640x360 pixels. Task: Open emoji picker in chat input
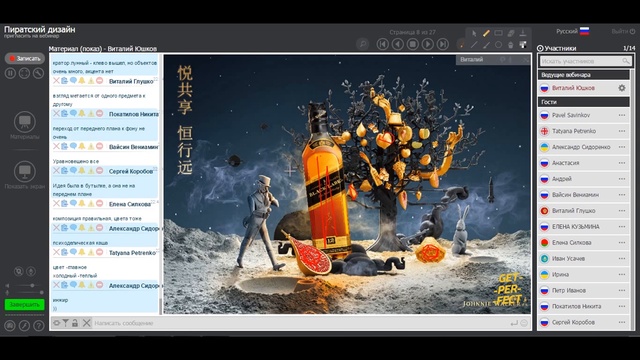(524, 323)
